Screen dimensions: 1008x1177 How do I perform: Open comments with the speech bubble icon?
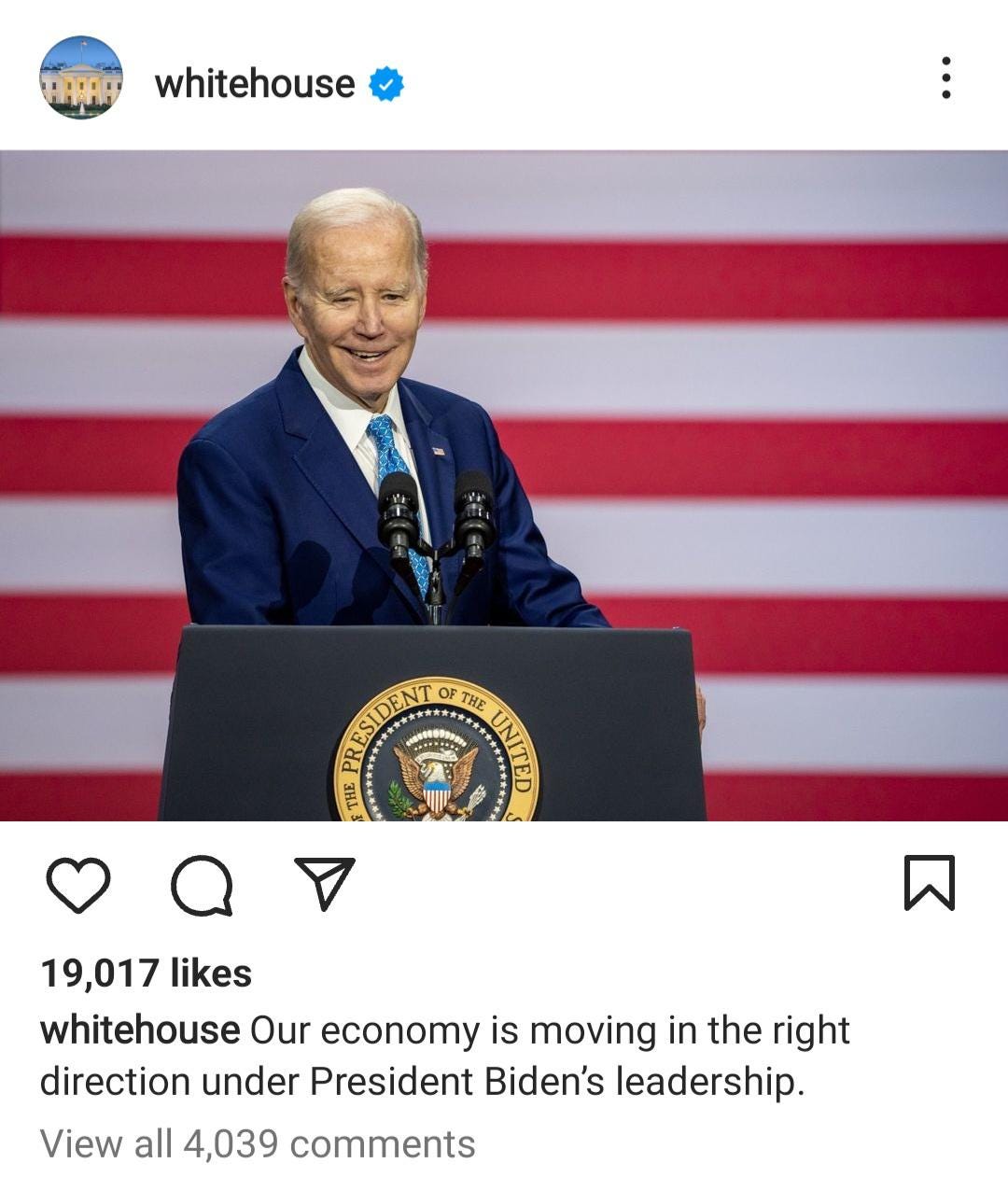[x=202, y=885]
